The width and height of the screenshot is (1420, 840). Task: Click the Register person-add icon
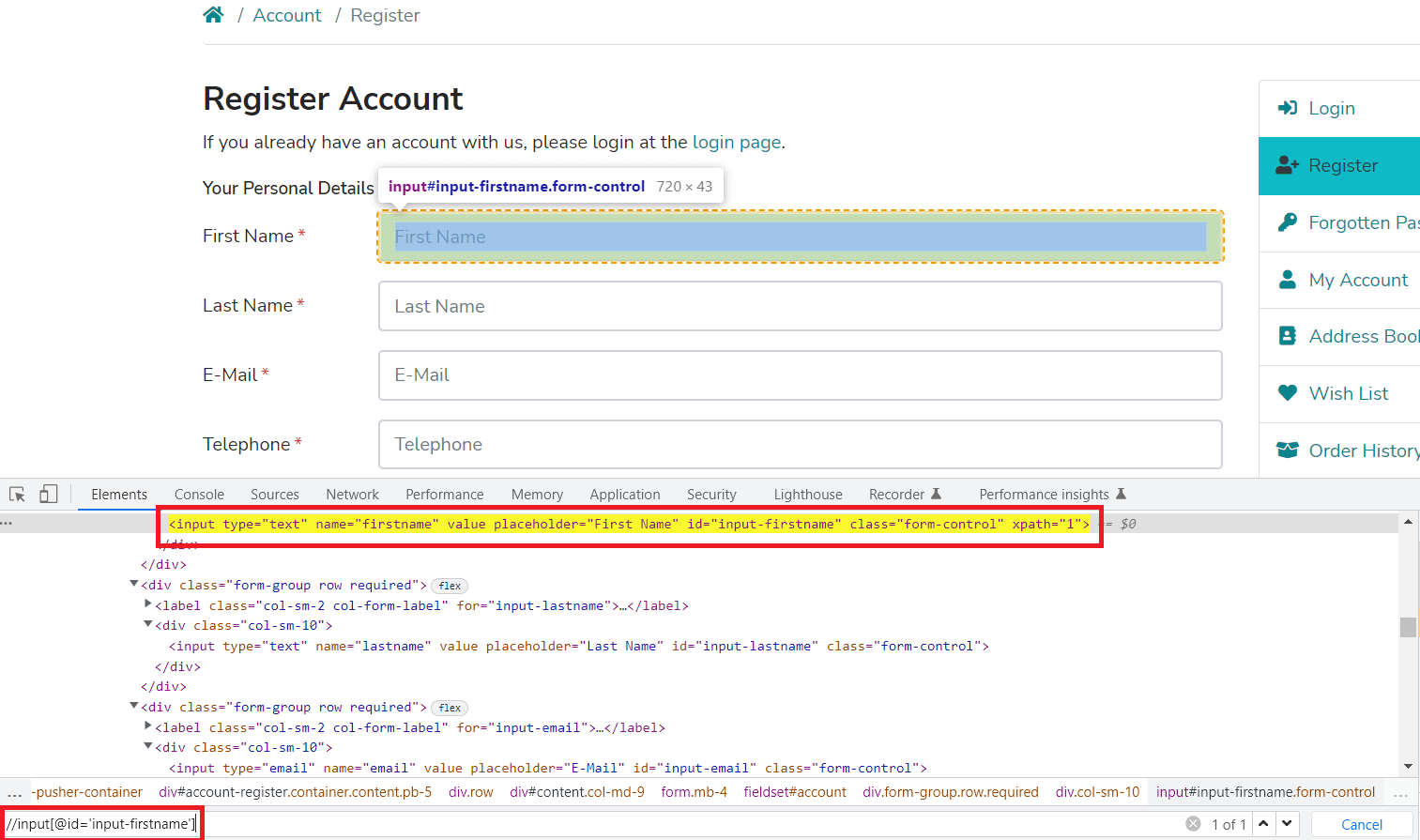tap(1286, 165)
